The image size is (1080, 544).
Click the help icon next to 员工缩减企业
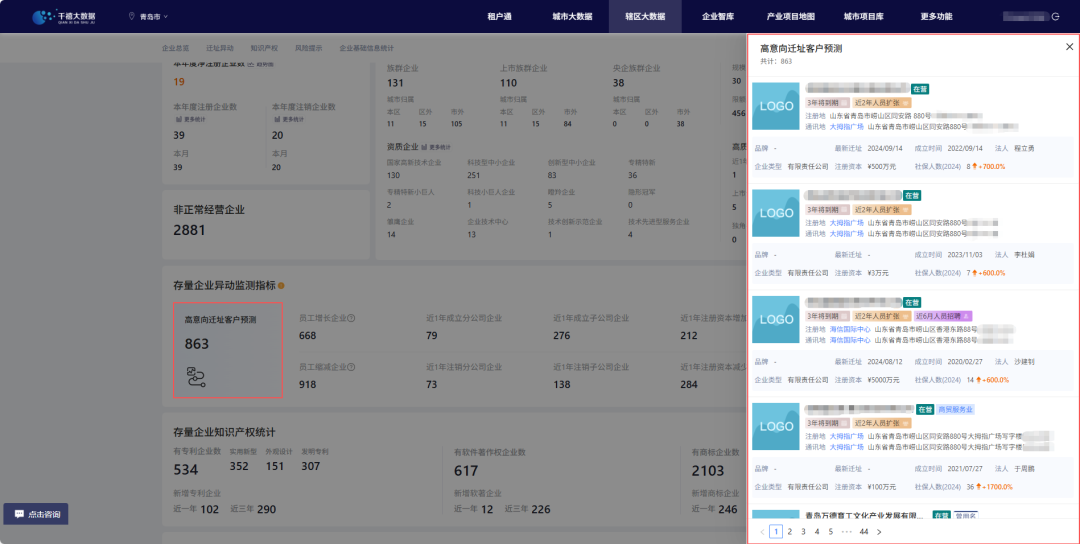coord(351,367)
